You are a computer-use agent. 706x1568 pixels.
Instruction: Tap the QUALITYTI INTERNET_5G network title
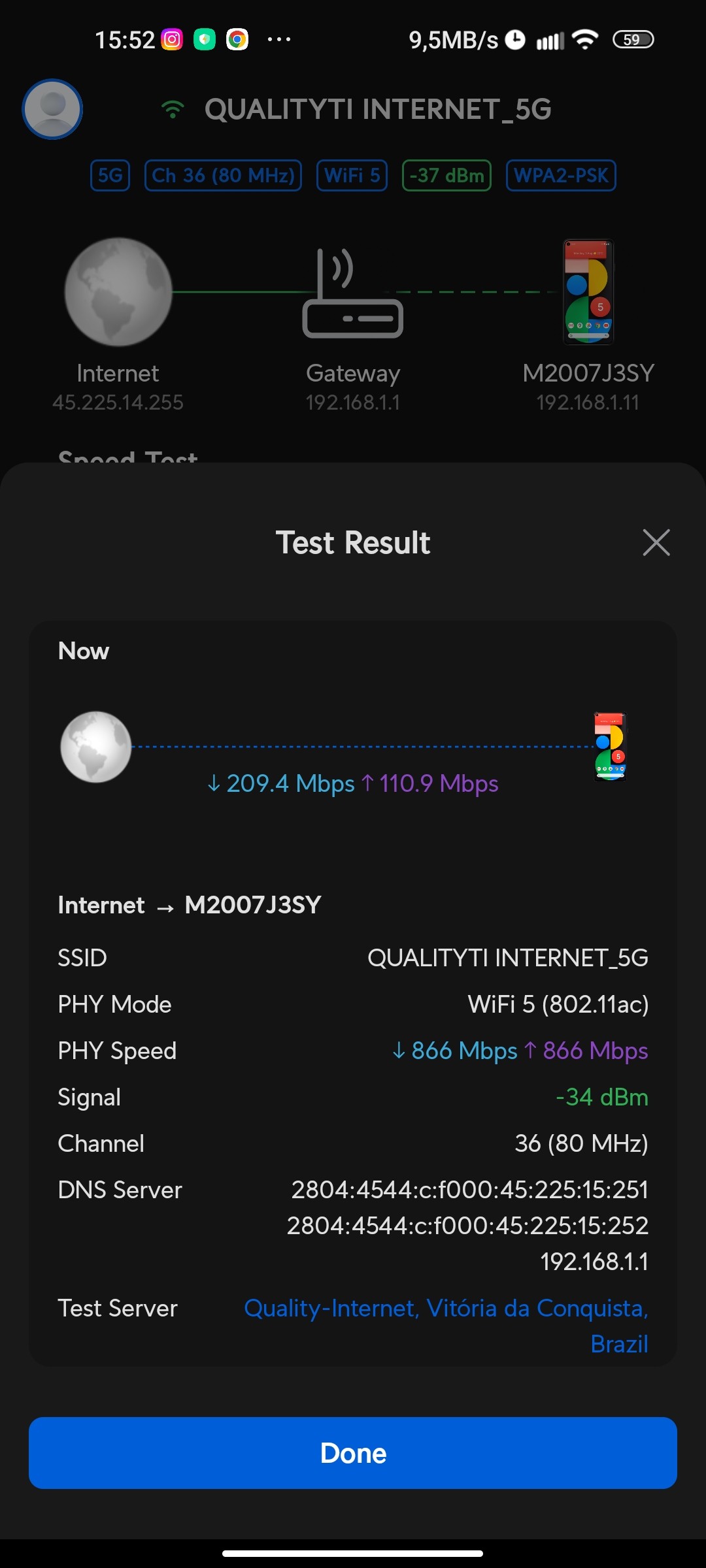point(378,109)
